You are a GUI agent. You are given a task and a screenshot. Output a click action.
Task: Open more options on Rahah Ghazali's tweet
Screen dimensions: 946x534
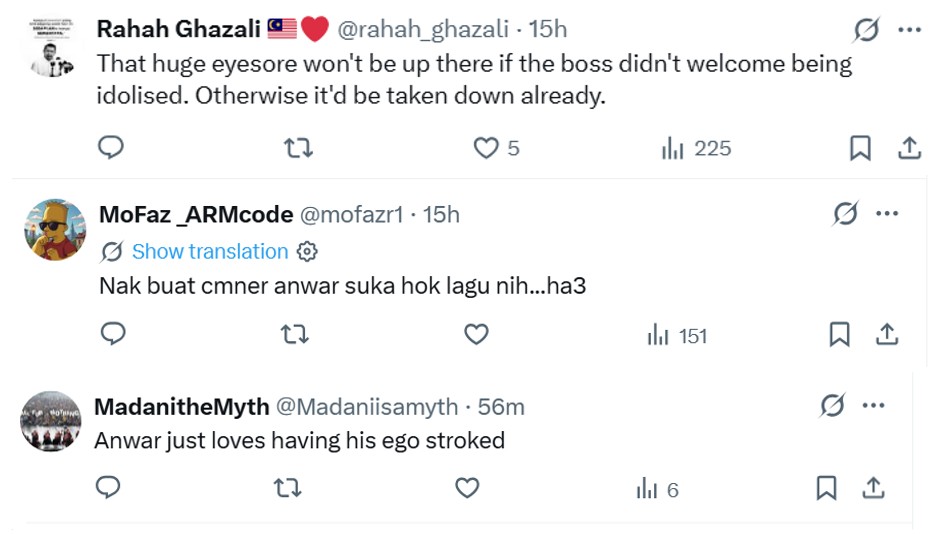tap(909, 30)
